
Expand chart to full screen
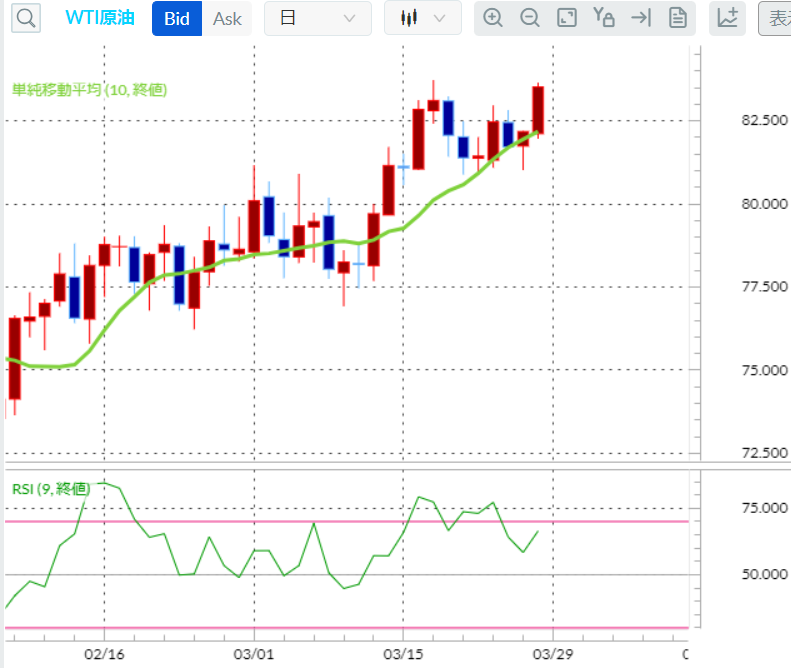[567, 18]
